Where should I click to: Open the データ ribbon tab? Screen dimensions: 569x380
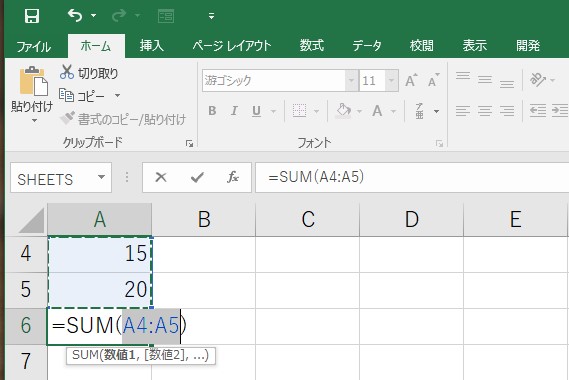point(367,46)
